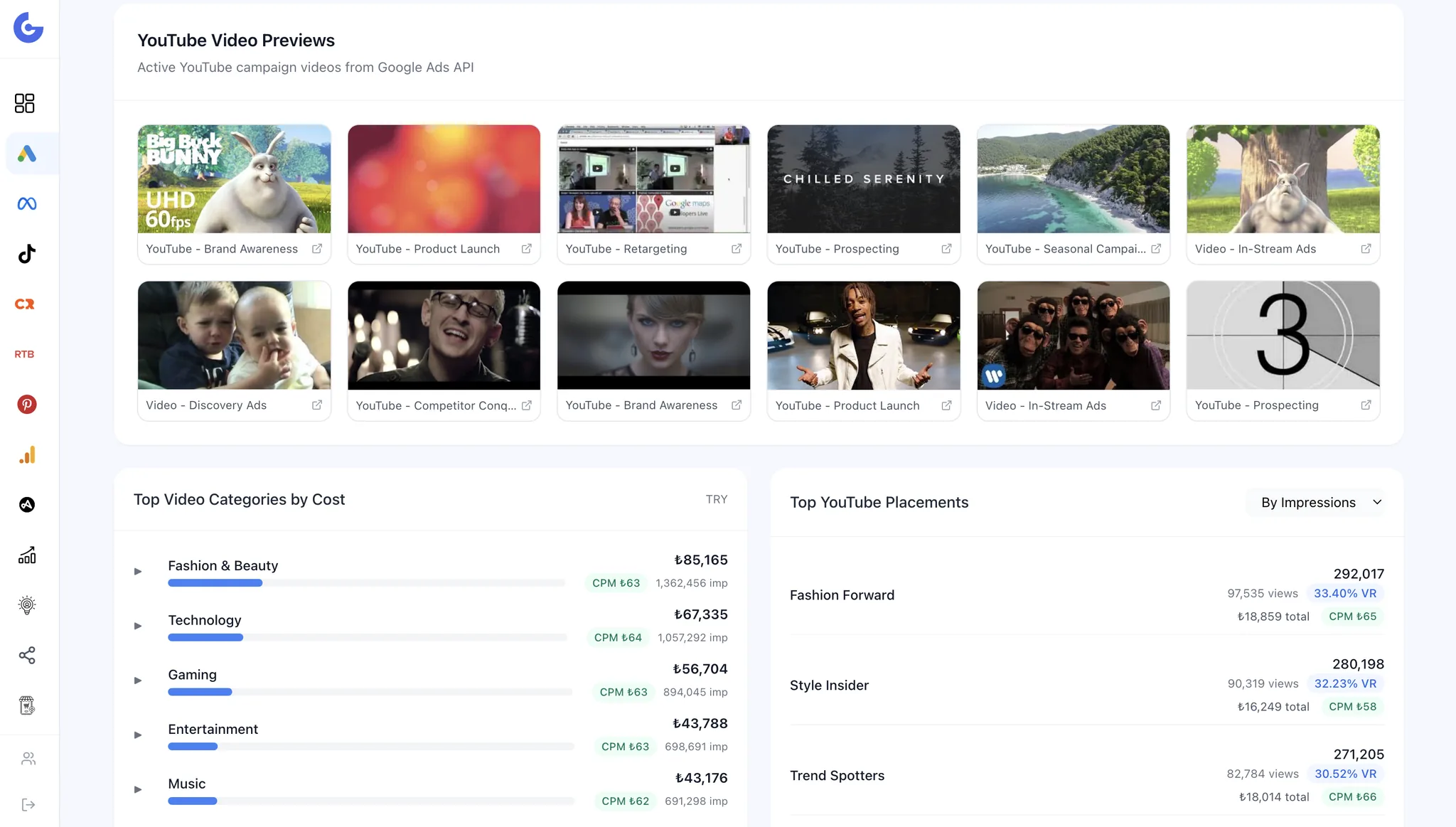
Task: Click the 'YouTube Video Previews' heading
Action: (236, 41)
